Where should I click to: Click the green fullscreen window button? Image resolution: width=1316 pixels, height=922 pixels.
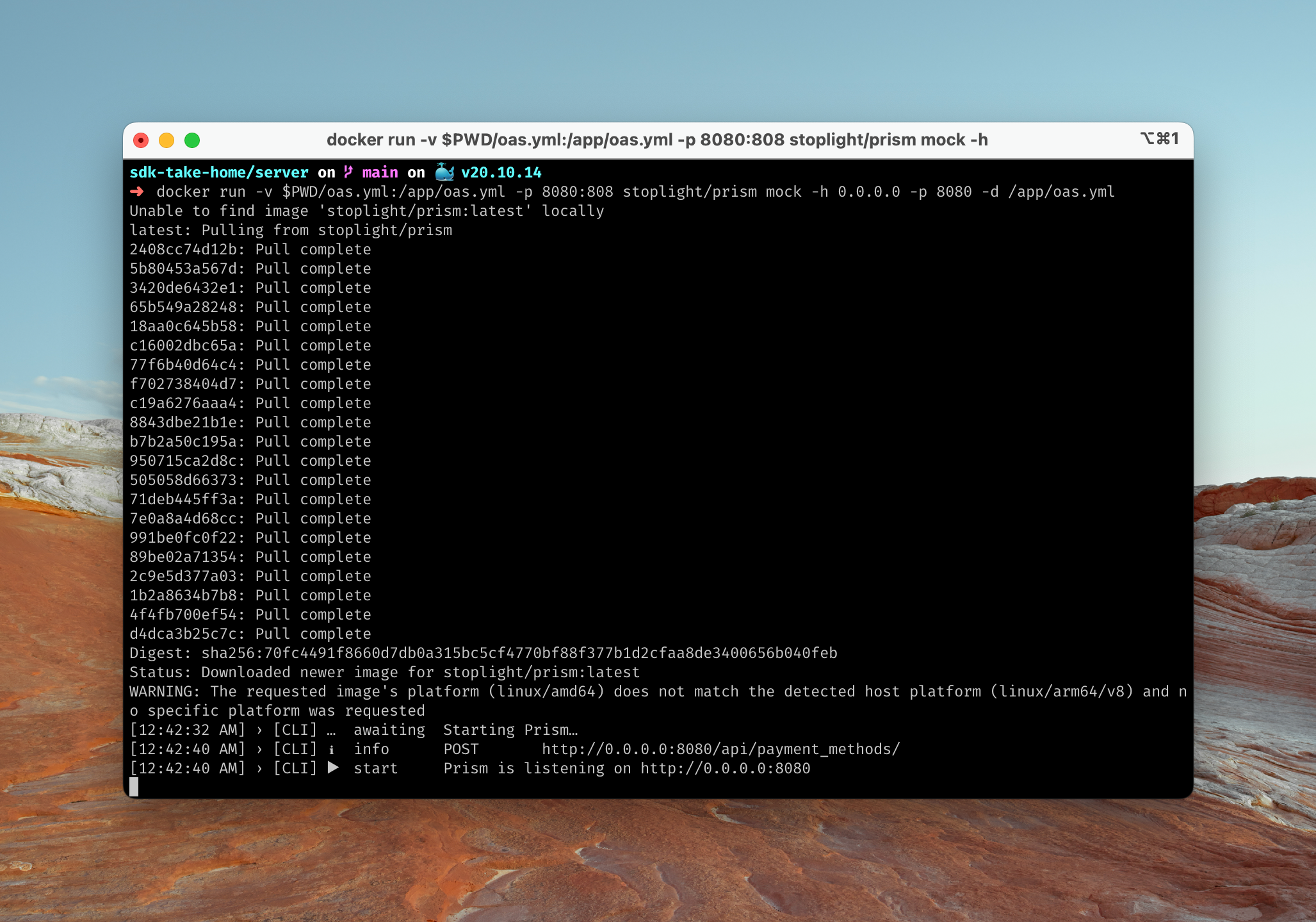pos(192,140)
